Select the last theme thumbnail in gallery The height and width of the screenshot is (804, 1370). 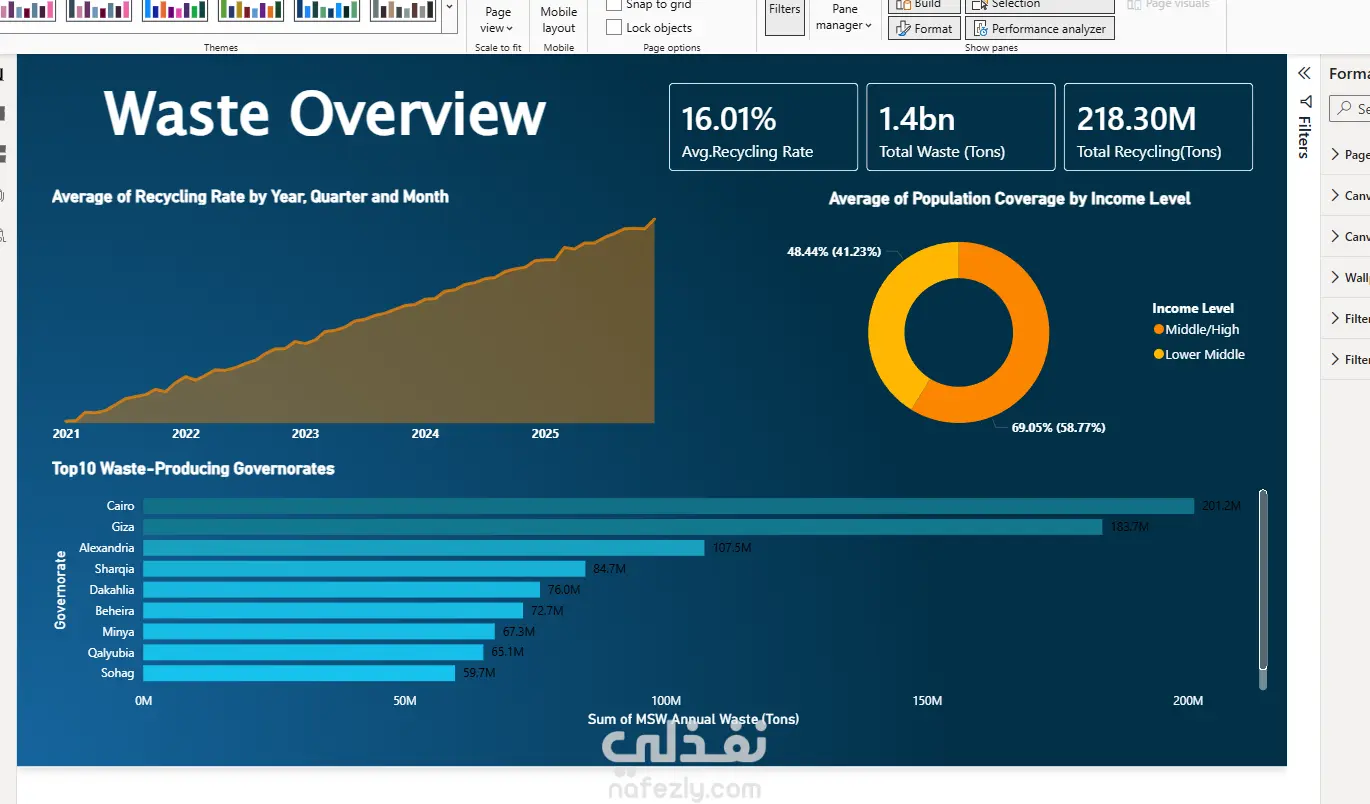click(x=402, y=10)
